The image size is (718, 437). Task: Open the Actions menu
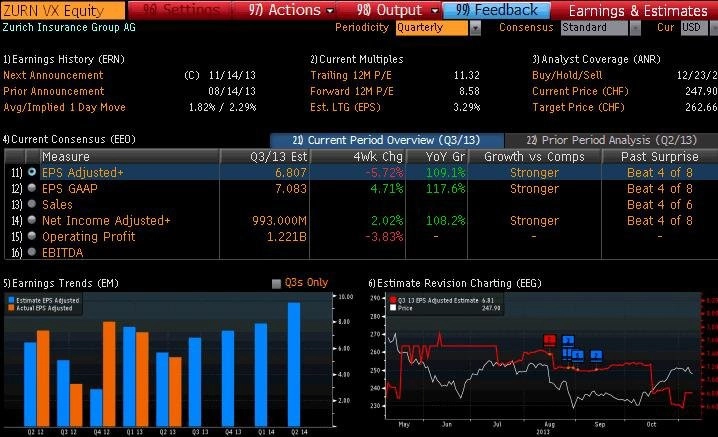coord(291,10)
